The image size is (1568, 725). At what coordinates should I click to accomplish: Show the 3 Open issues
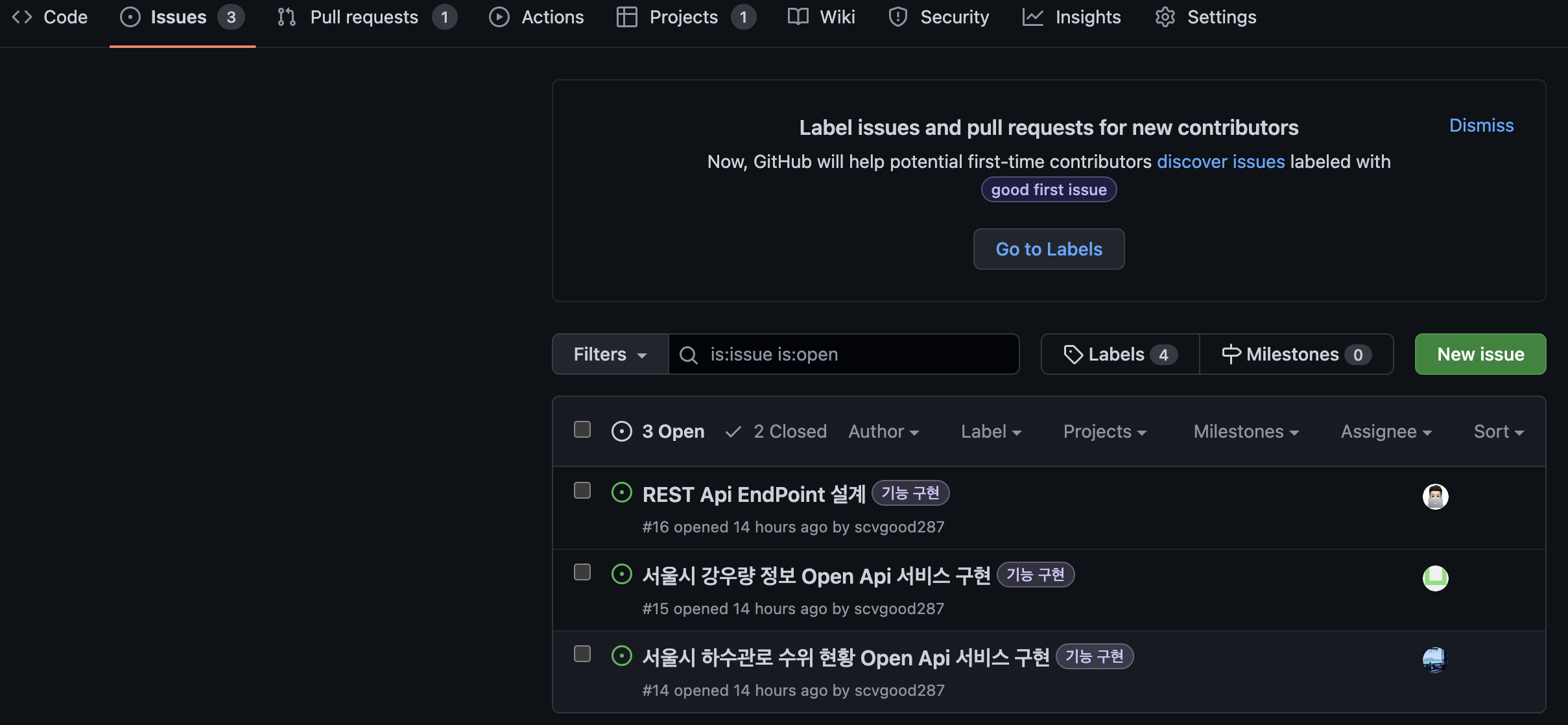pyautogui.click(x=658, y=431)
